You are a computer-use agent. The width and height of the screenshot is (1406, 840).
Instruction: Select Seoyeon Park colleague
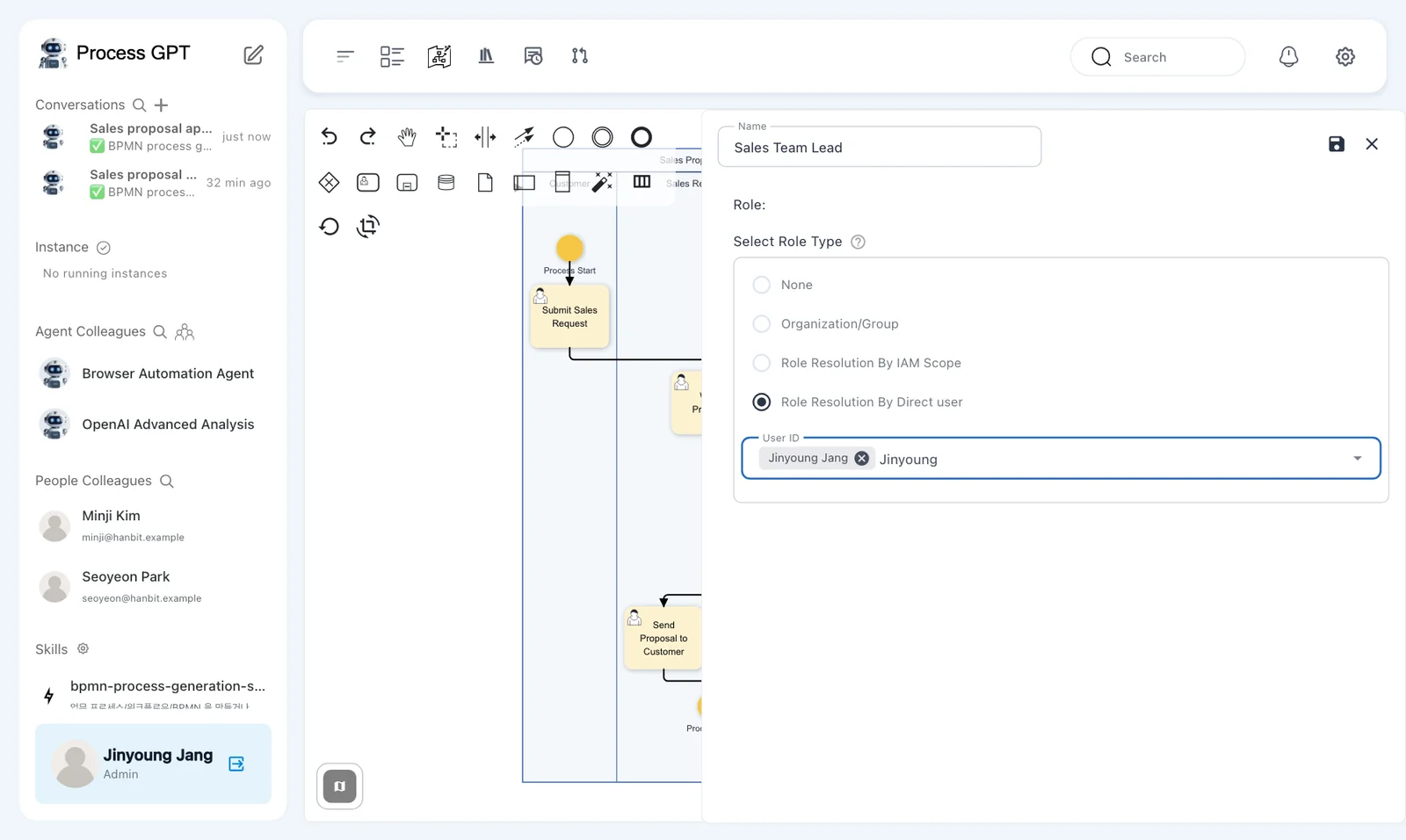pyautogui.click(x=153, y=586)
